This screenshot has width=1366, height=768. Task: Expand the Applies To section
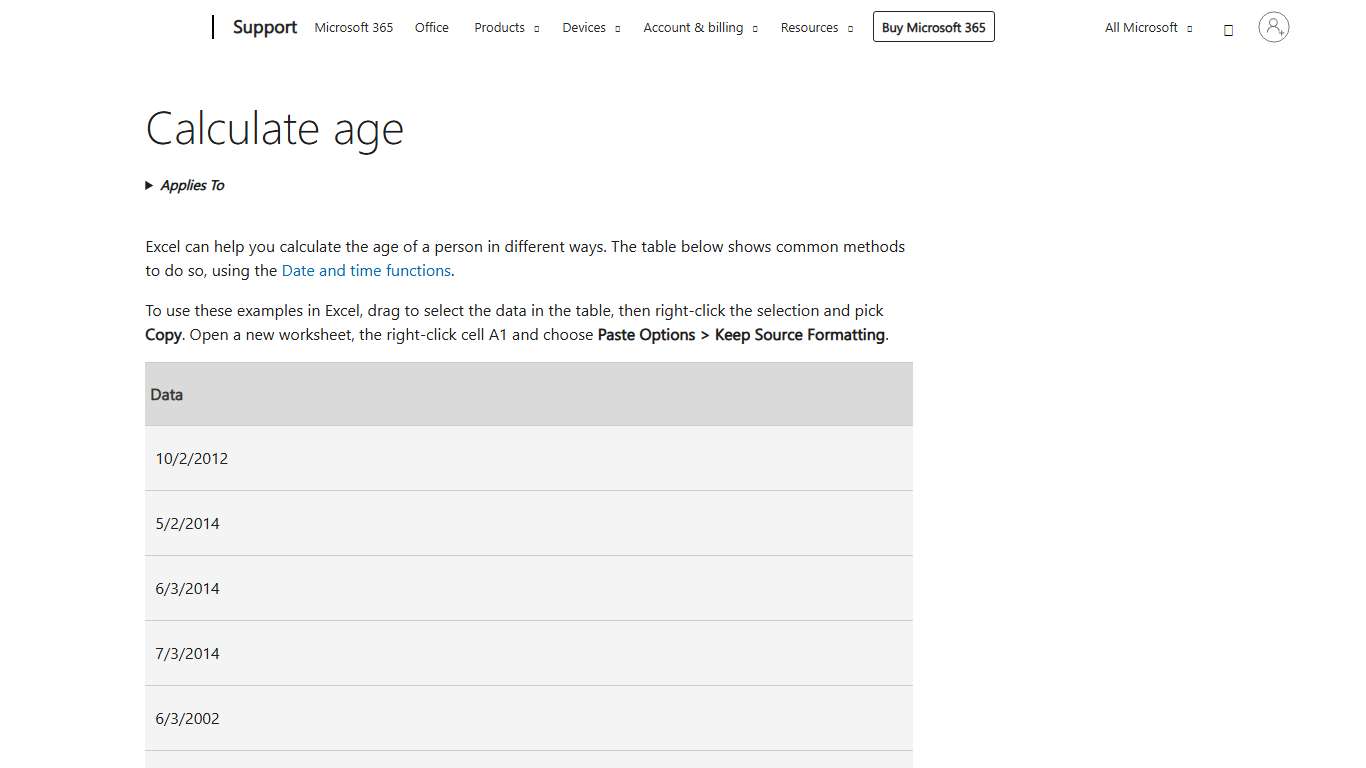click(x=185, y=185)
